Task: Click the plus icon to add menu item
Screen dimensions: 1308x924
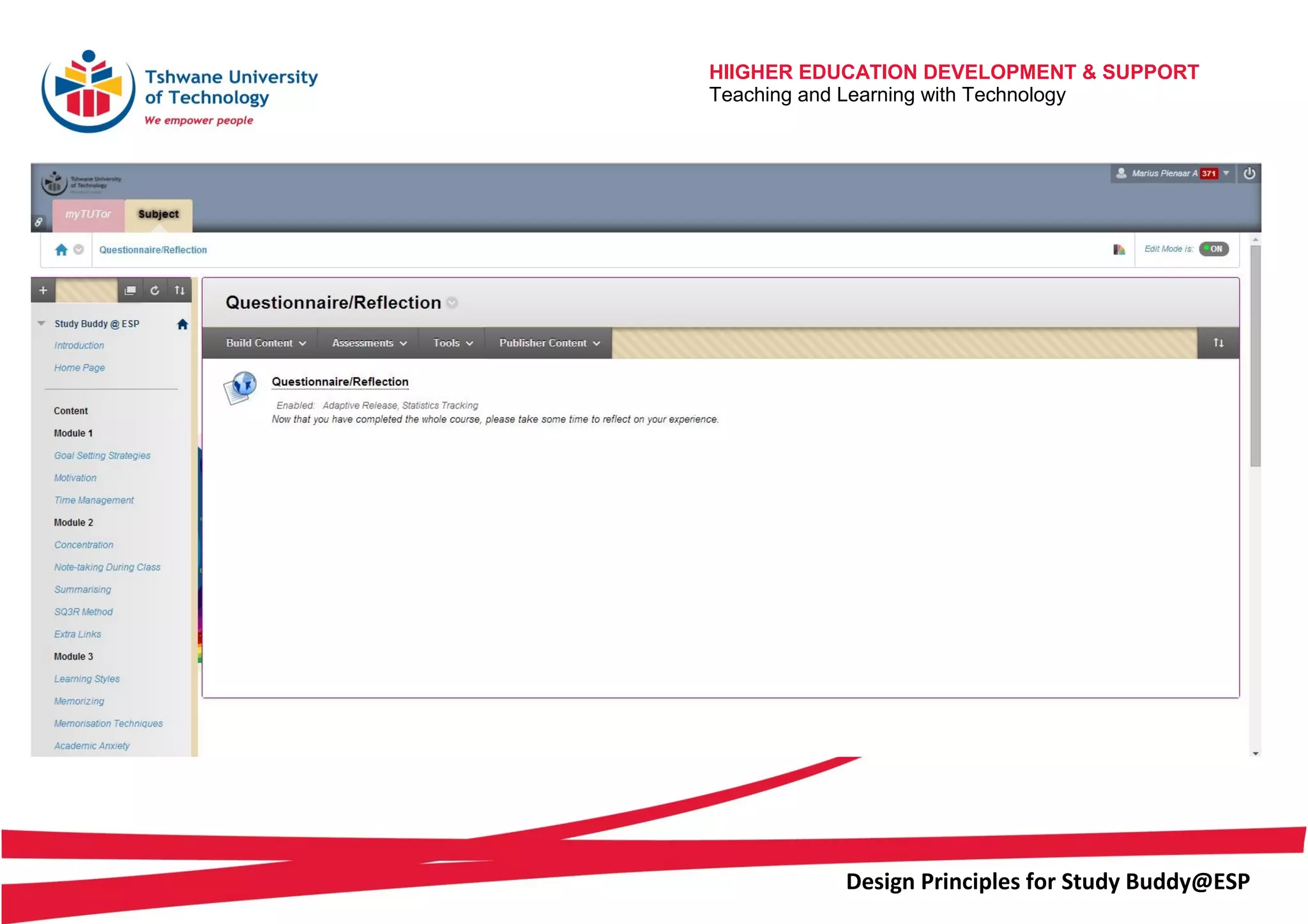Action: tap(43, 291)
